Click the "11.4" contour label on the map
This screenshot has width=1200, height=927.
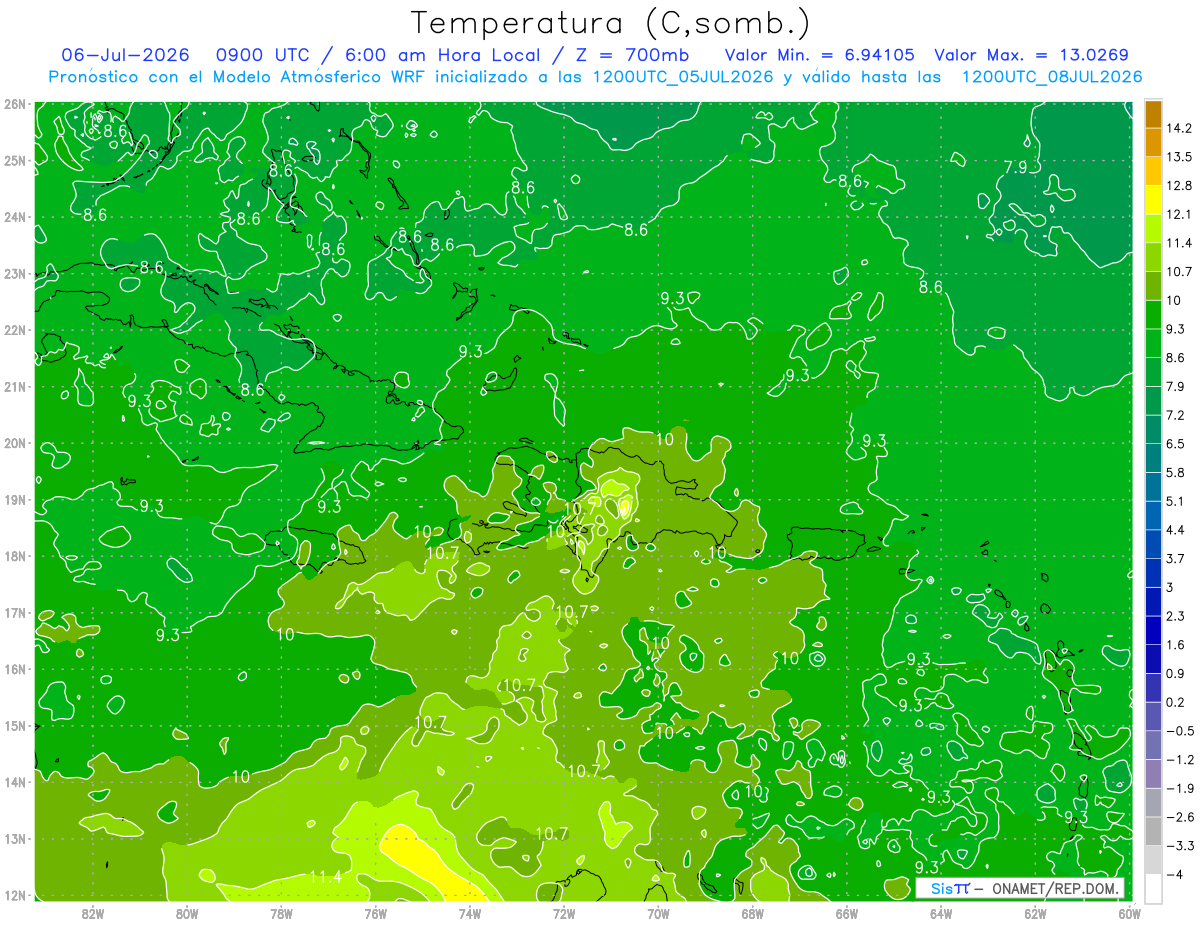point(326,877)
